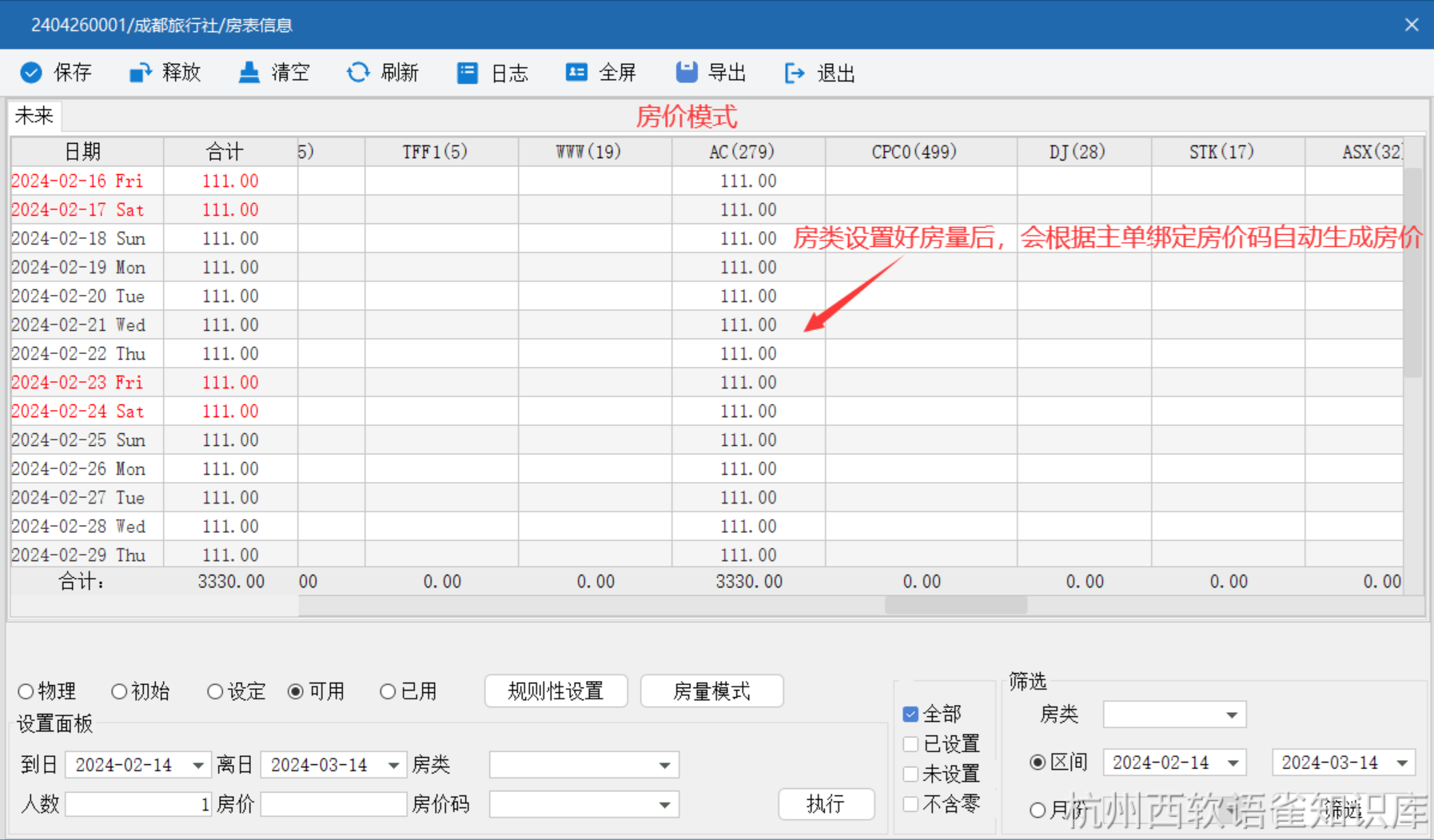Screen dimensions: 1434x840
Task: Uncheck the 全部 checkbox
Action: [x=910, y=714]
